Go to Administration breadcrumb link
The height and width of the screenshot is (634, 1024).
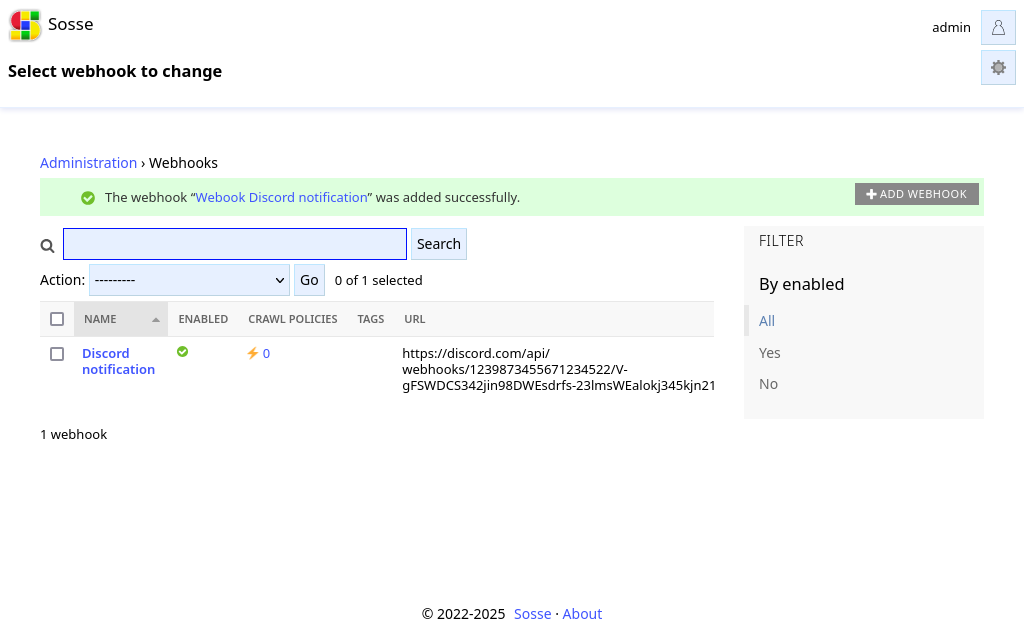[88, 163]
